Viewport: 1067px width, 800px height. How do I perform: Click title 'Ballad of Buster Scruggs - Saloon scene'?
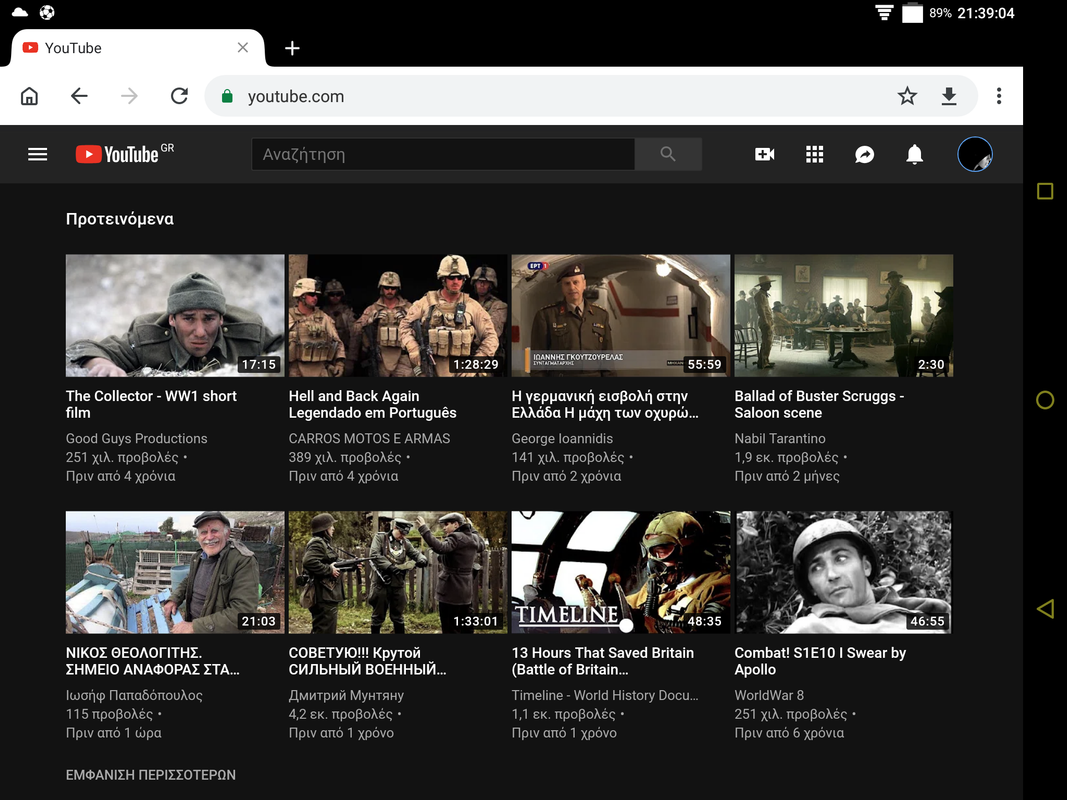coord(819,404)
